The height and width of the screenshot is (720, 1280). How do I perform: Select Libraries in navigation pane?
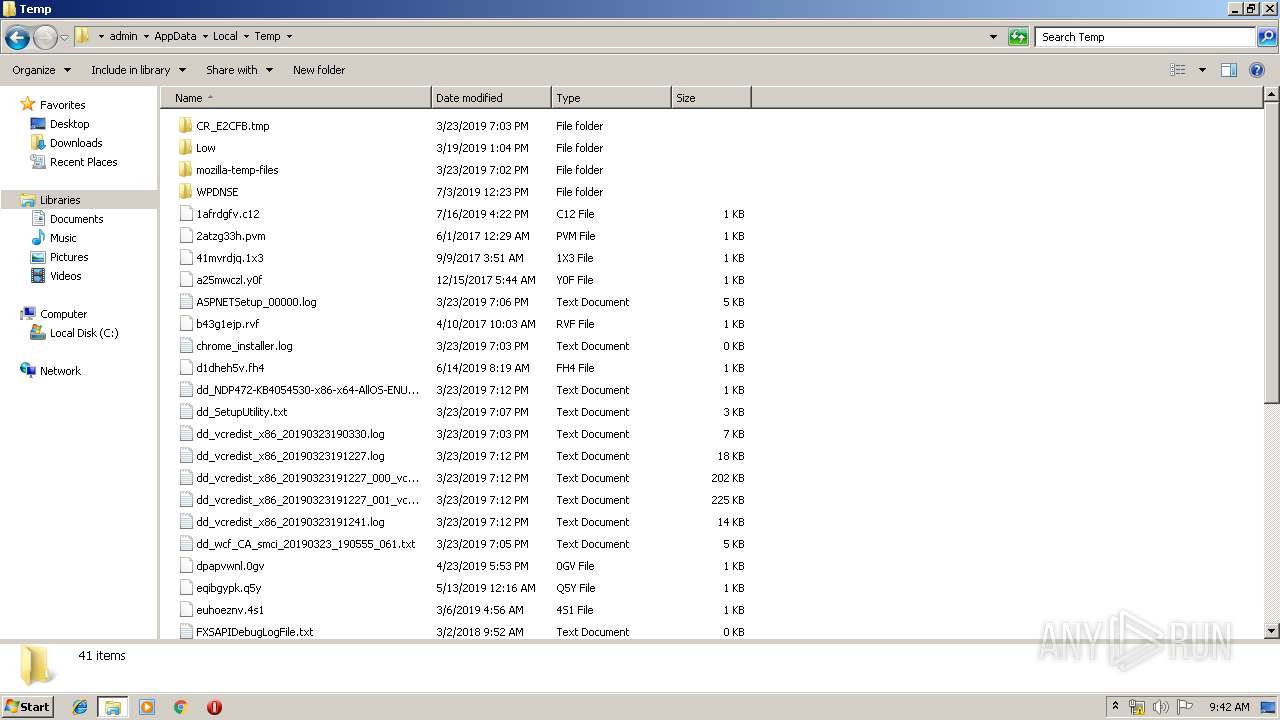pos(60,200)
